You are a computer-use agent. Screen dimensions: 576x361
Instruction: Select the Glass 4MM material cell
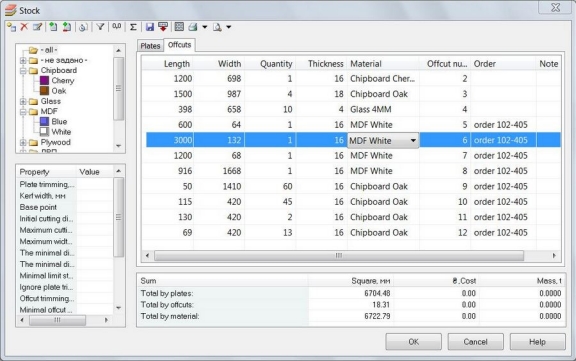(383, 109)
